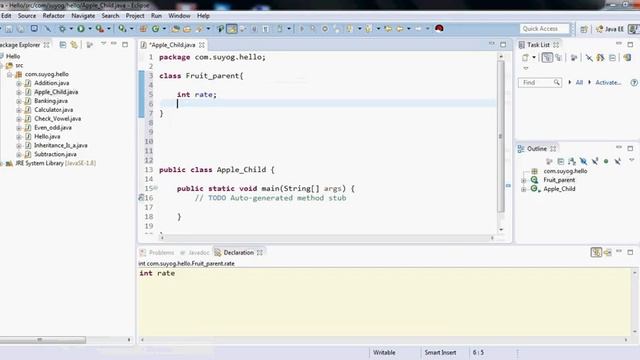This screenshot has width=640, height=360.
Task: Click the Help menu
Action: (203, 16)
